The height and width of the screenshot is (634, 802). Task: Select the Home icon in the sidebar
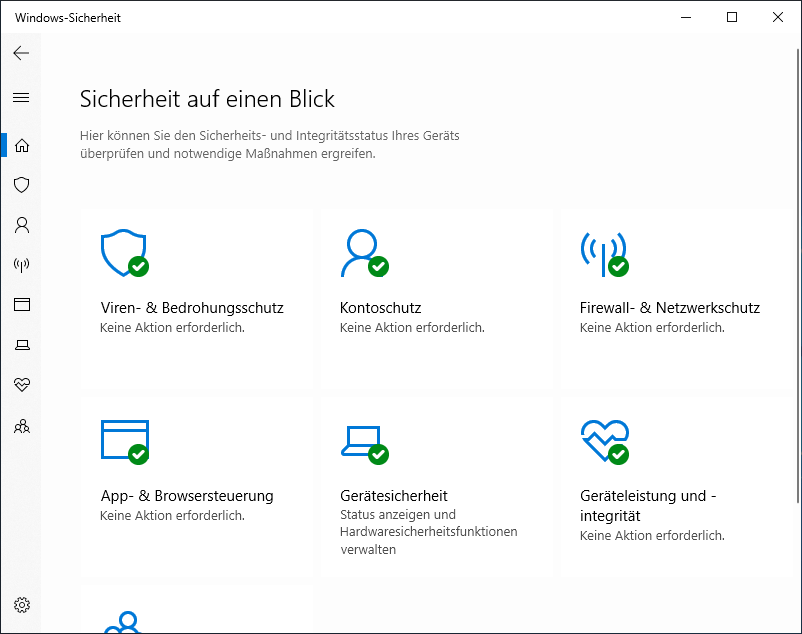(x=21, y=145)
